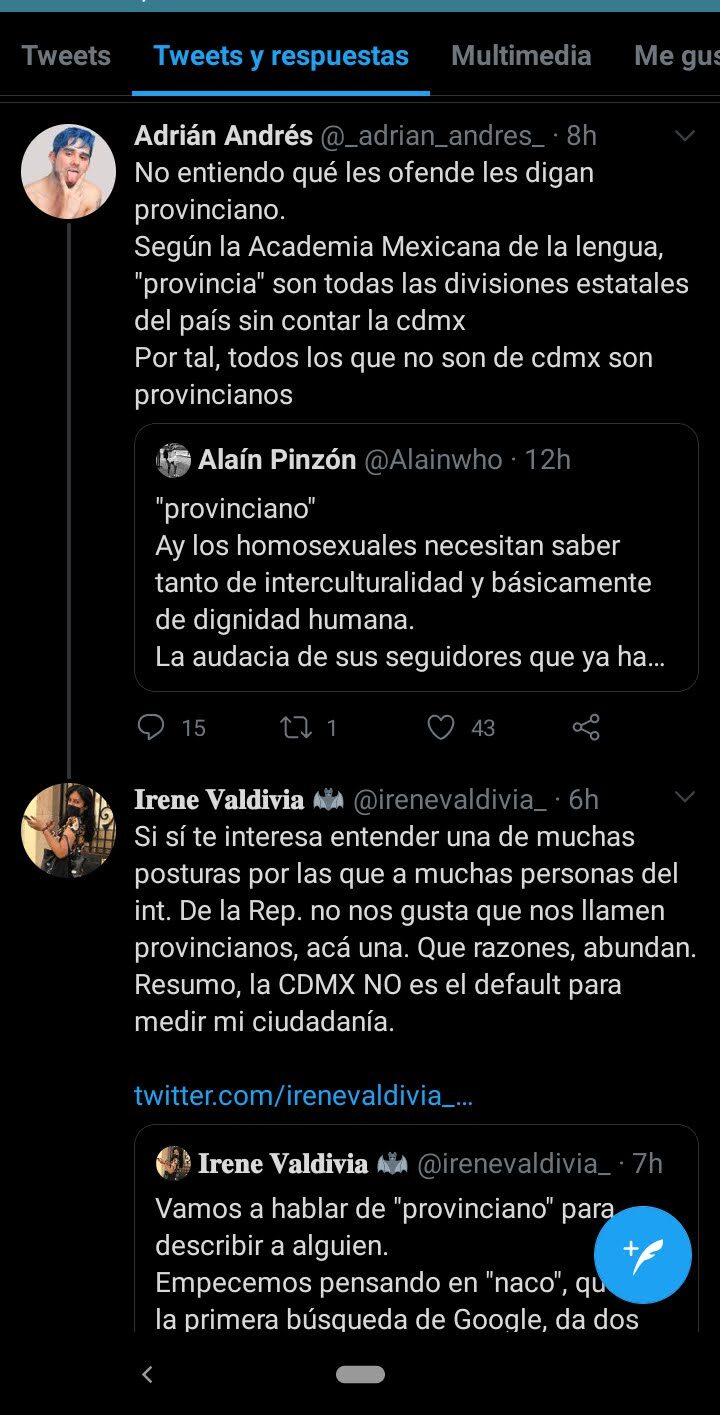The height and width of the screenshot is (1415, 720).
Task: Like Adrián Andrés's tweet
Action: [x=441, y=727]
